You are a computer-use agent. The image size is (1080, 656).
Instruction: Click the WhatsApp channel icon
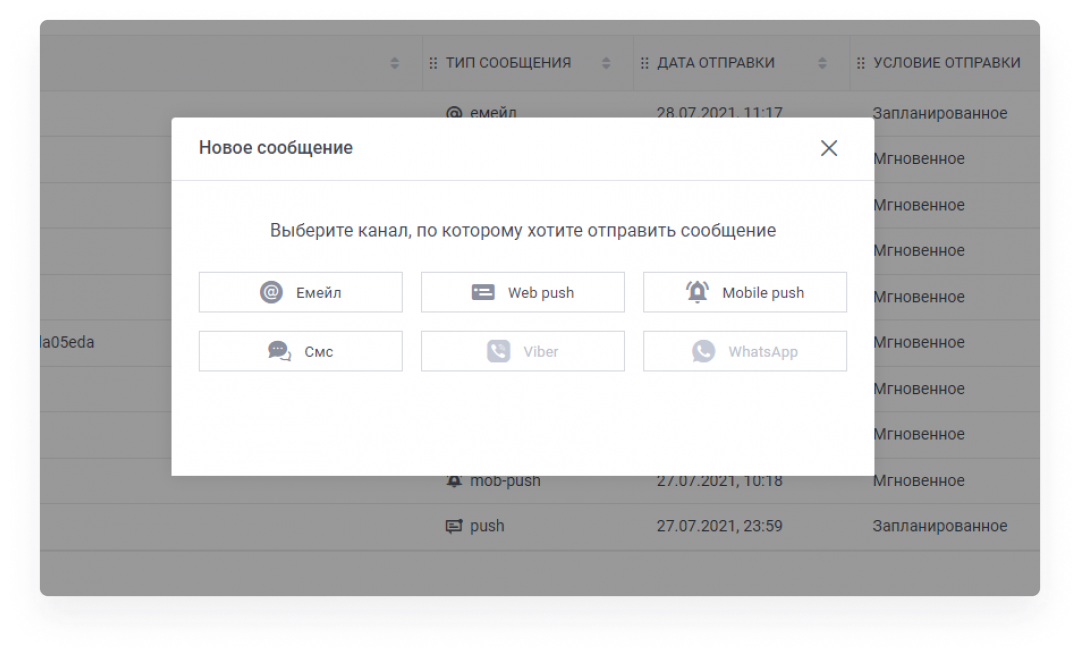[704, 352]
